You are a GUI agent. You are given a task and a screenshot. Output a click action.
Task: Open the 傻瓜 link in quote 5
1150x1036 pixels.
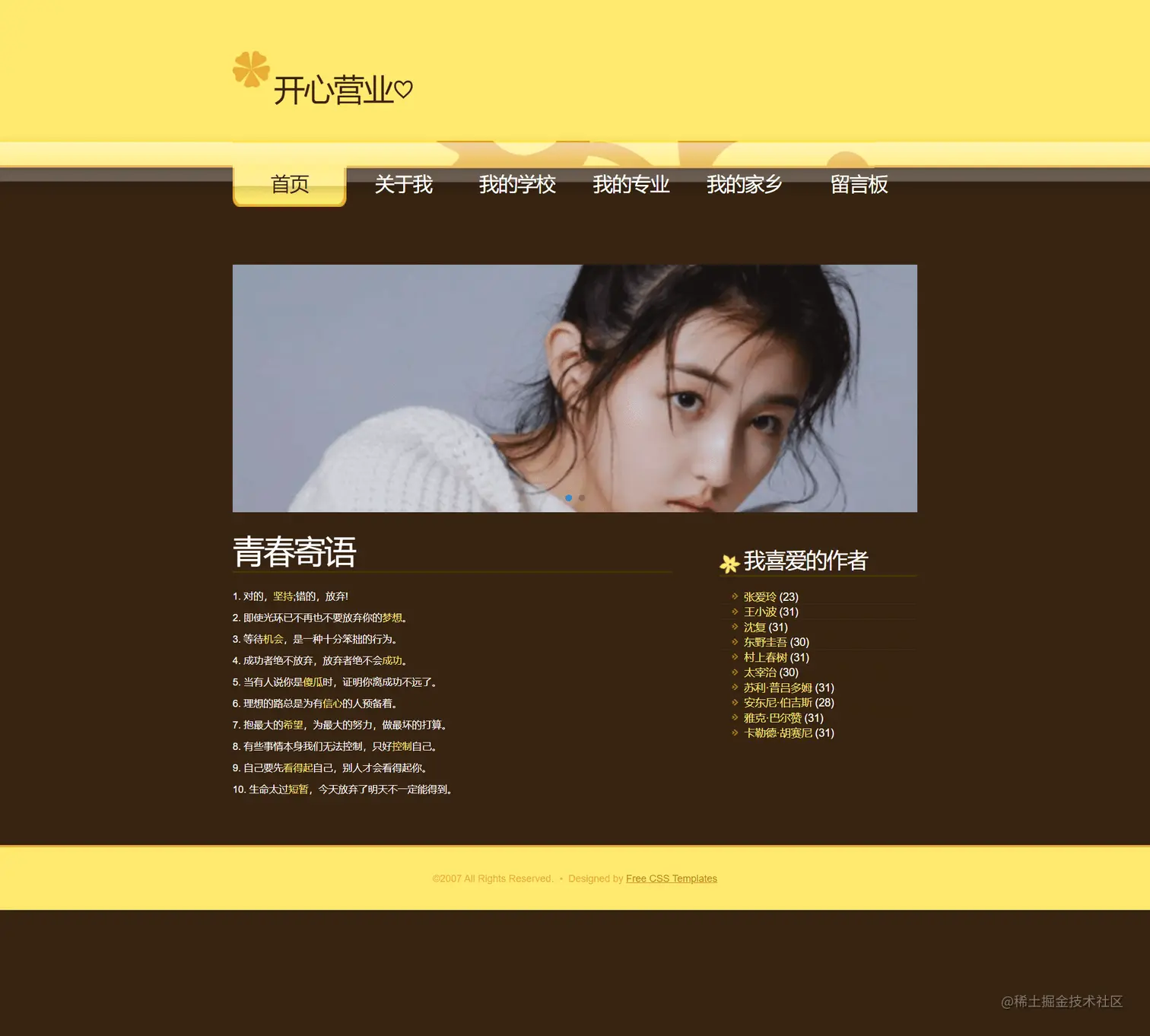pyautogui.click(x=313, y=682)
